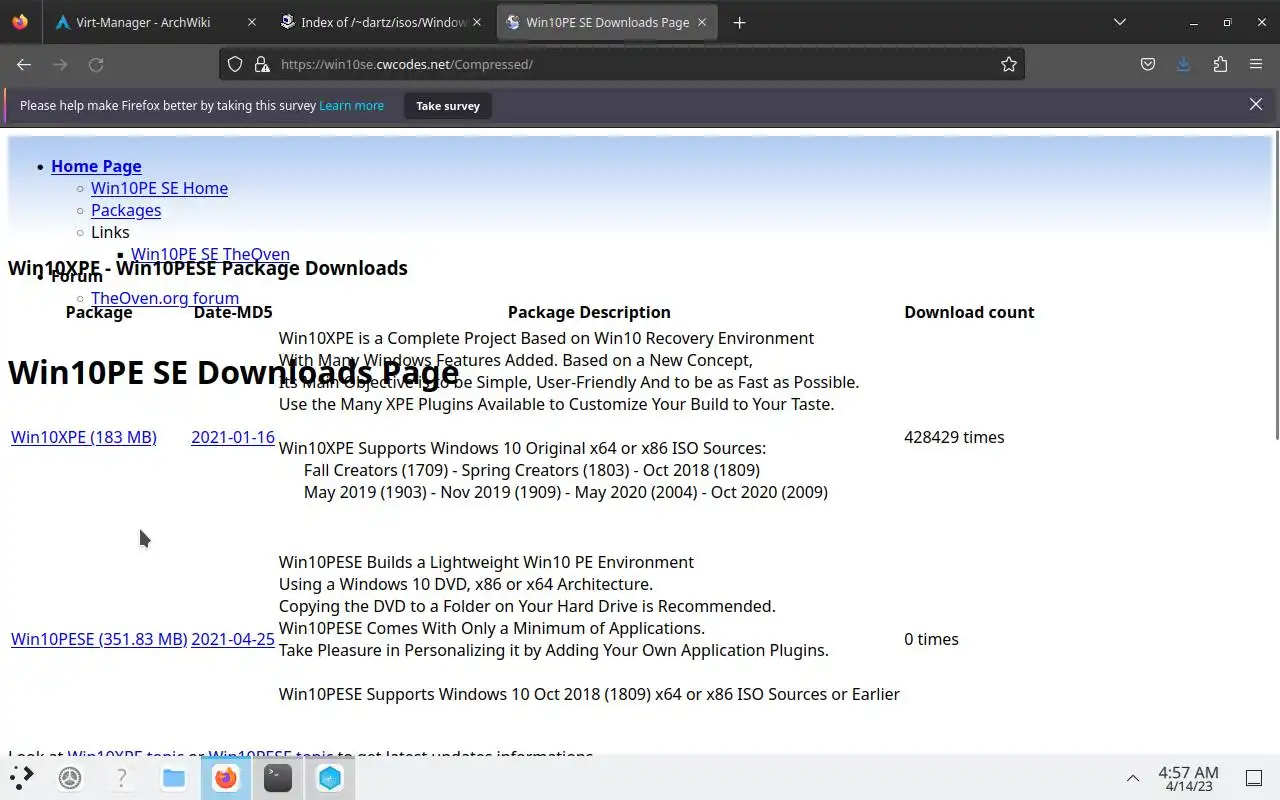Download Win10XPE (183 MB) package
The height and width of the screenshot is (800, 1280).
coord(84,437)
